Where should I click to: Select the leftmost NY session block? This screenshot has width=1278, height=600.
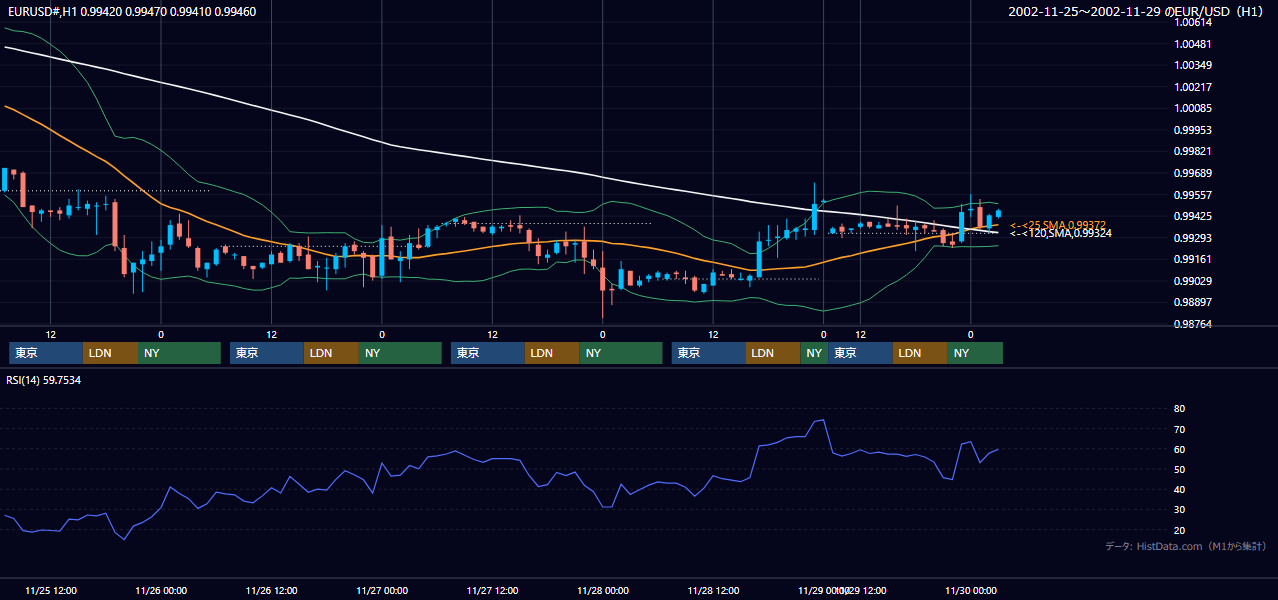tap(179, 353)
